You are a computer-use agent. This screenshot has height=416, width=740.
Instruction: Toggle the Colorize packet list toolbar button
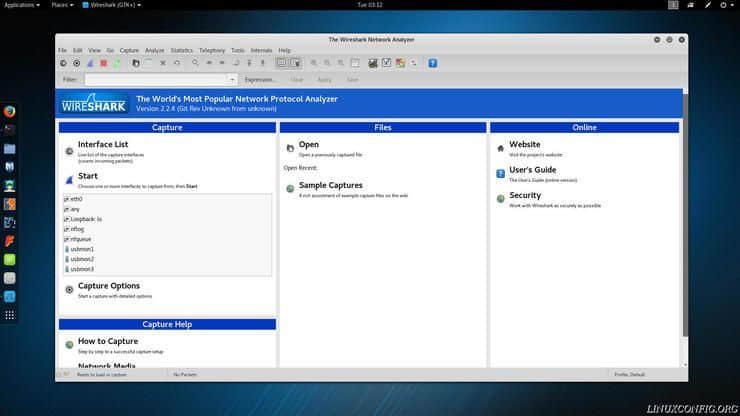pyautogui.click(x=281, y=63)
